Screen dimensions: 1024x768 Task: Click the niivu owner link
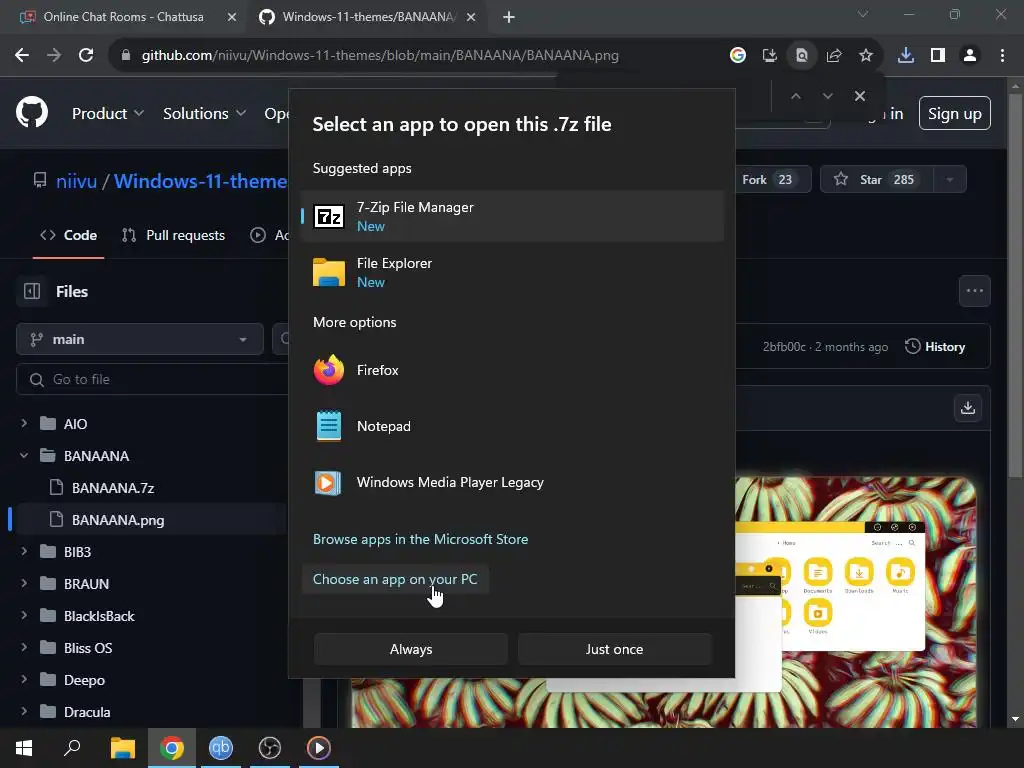pyautogui.click(x=76, y=181)
